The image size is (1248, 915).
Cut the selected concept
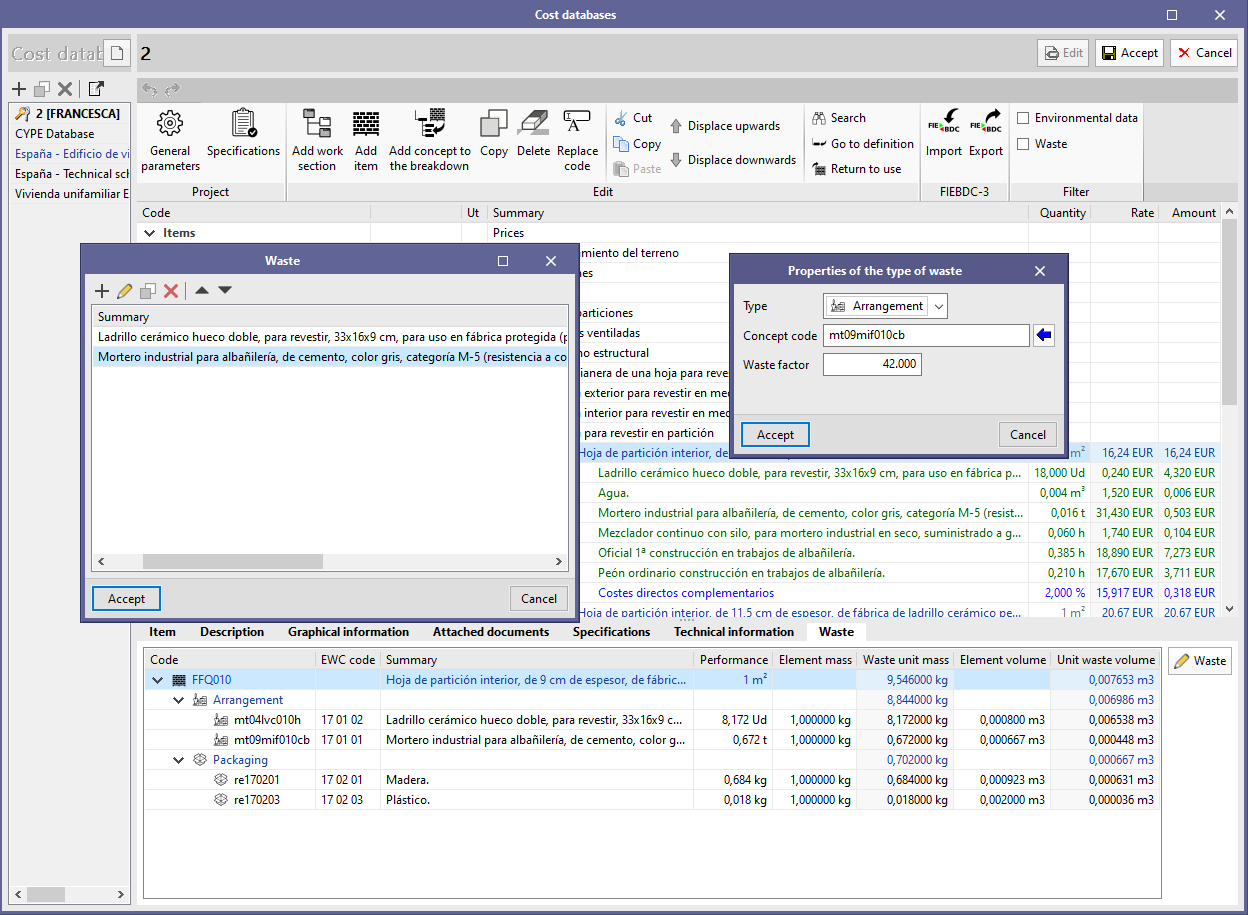coord(633,118)
